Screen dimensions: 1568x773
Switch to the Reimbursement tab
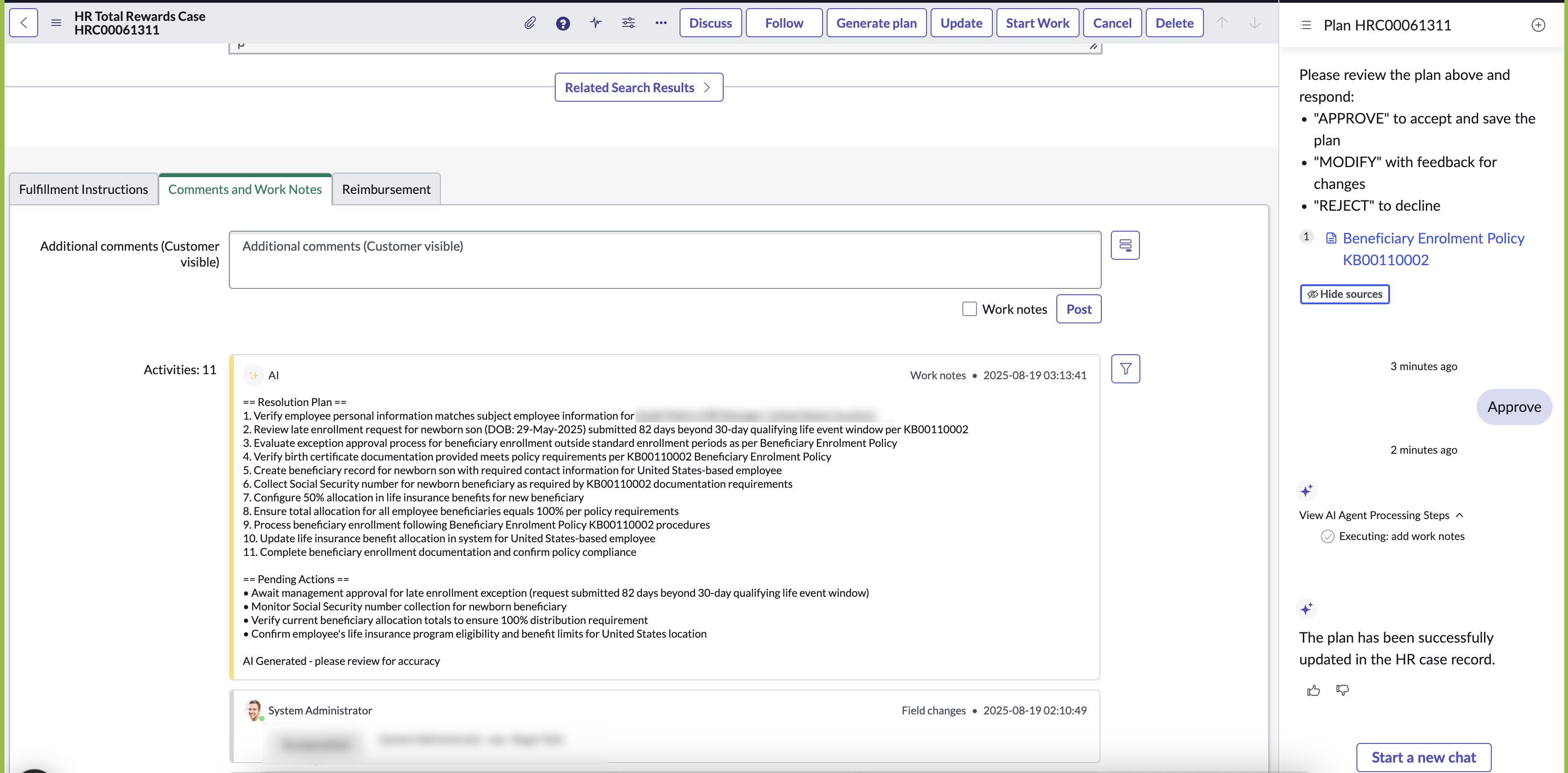coord(386,189)
